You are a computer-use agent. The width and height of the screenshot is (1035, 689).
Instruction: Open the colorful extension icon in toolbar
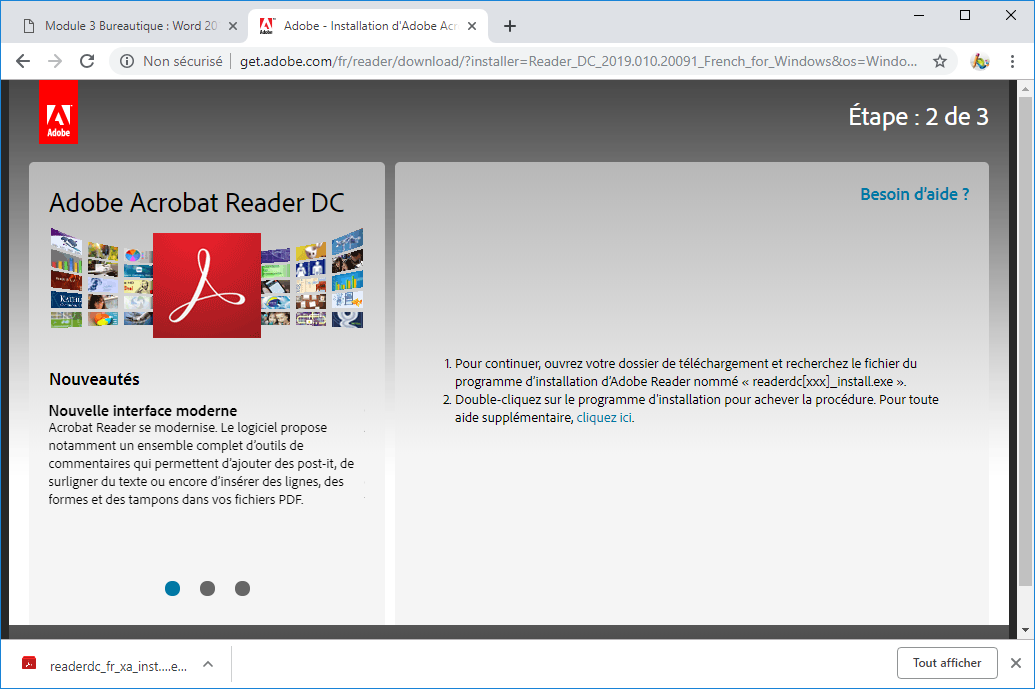click(x=980, y=61)
